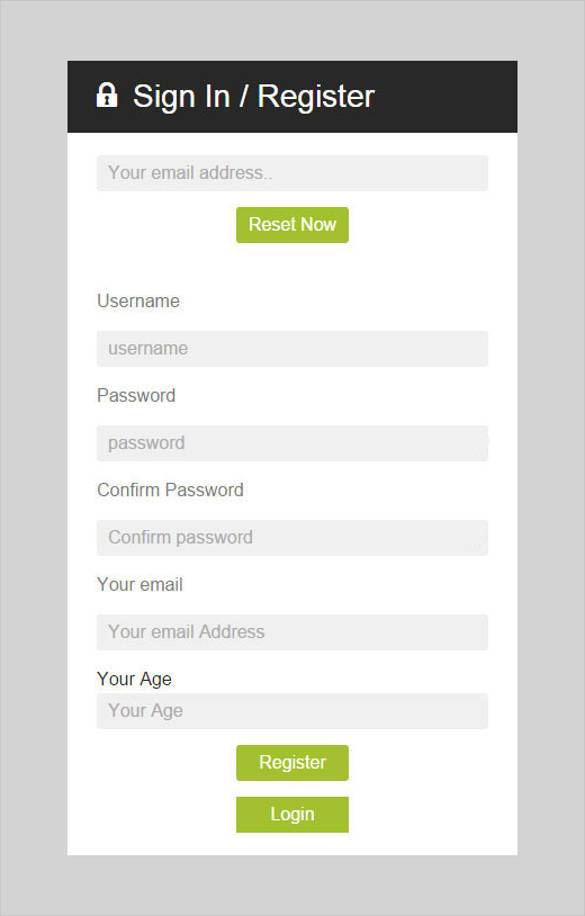The image size is (585, 916).
Task: Click the Username field label
Action: point(138,301)
